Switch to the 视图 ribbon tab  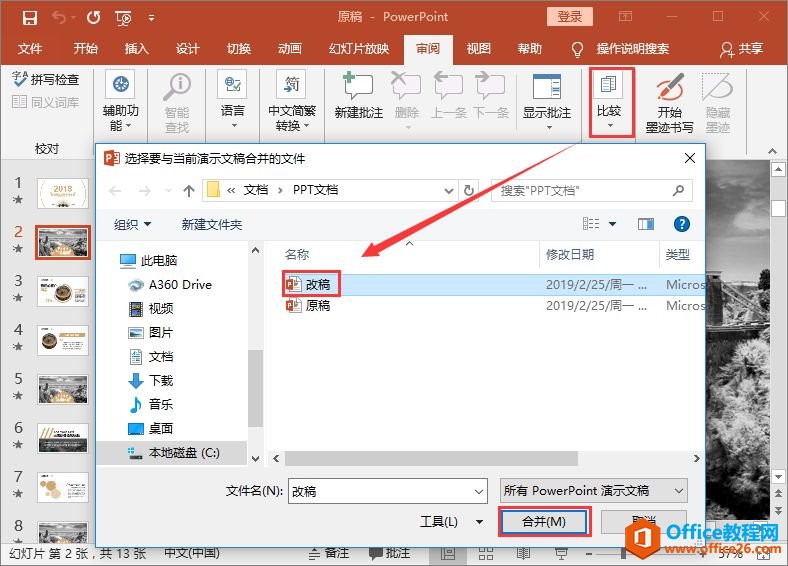(x=478, y=49)
